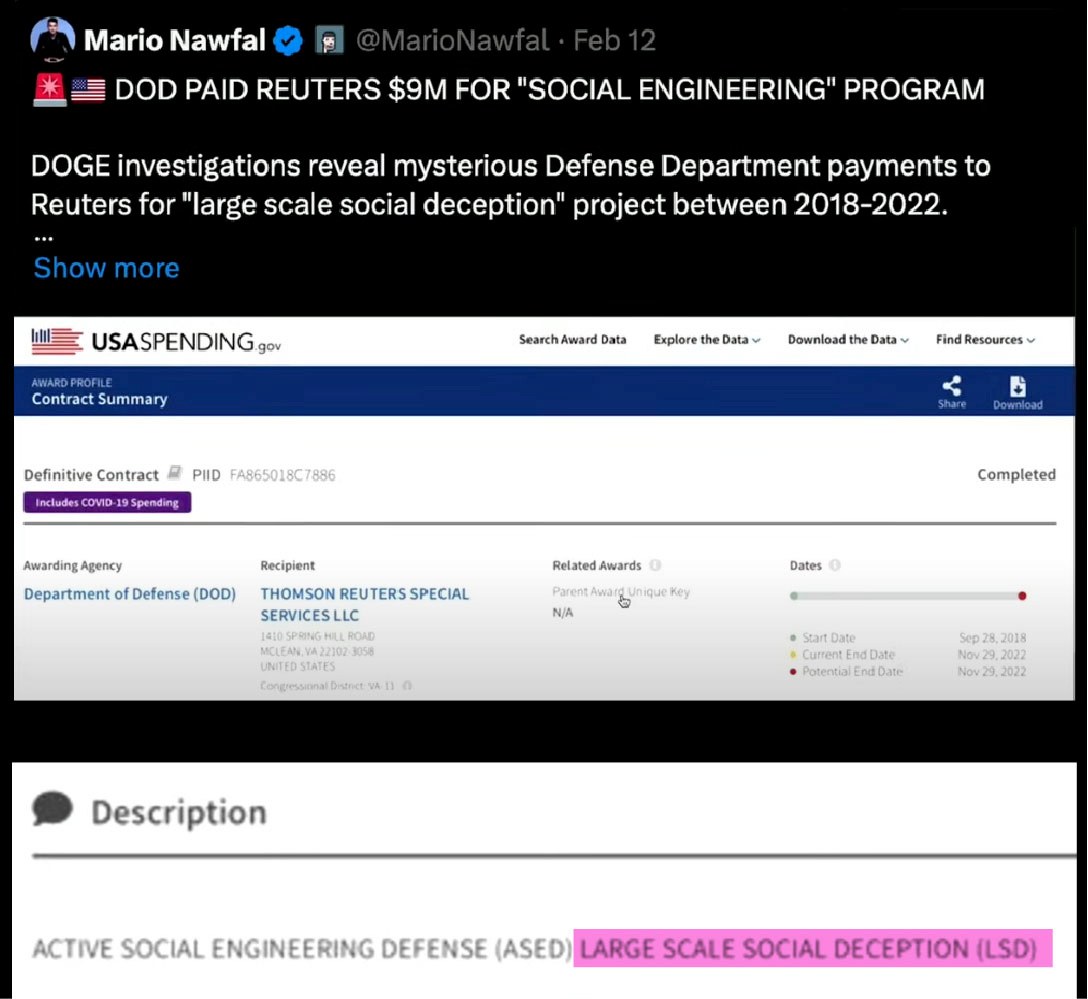
Task: Click the Mario Nawfal display name
Action: [x=174, y=40]
